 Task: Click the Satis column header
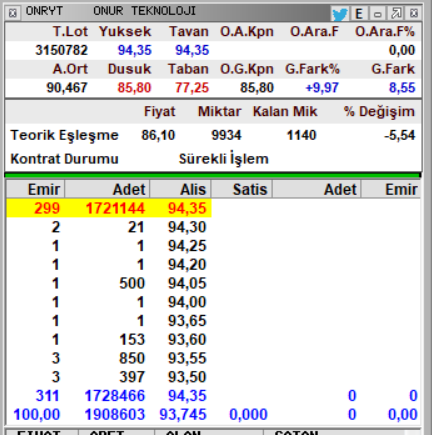[x=242, y=189]
